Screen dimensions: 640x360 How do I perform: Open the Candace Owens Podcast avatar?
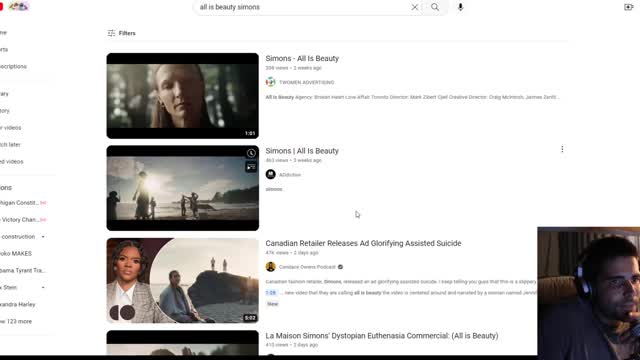point(270,267)
